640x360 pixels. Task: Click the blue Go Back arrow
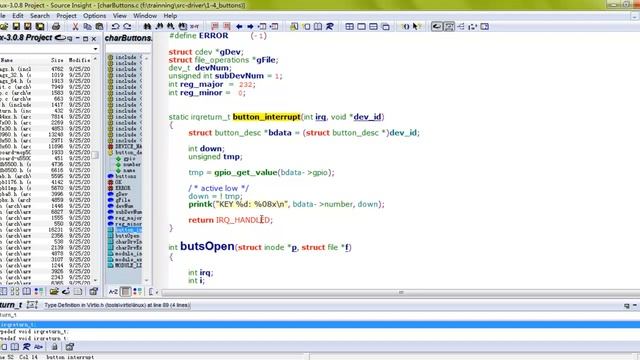point(239,27)
